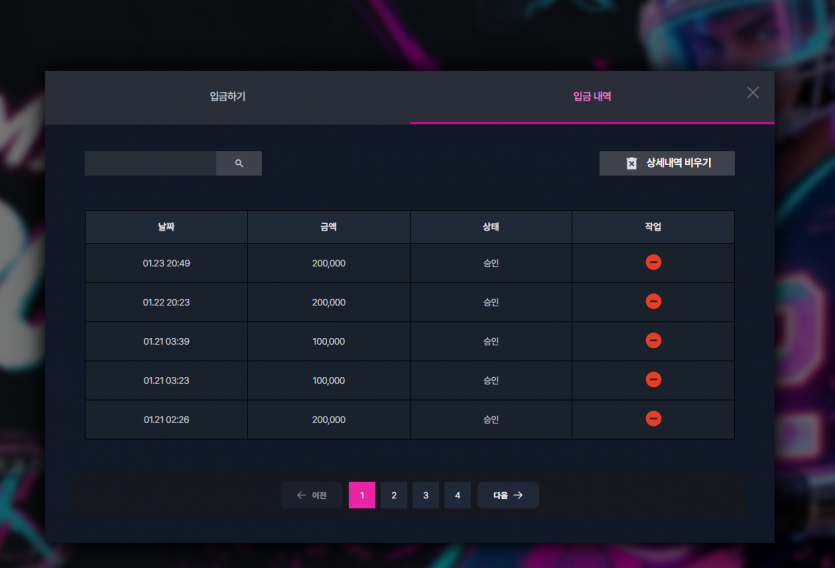Screen dimensions: 835x568
Task: Click the search magnifier icon button
Action: click(239, 163)
